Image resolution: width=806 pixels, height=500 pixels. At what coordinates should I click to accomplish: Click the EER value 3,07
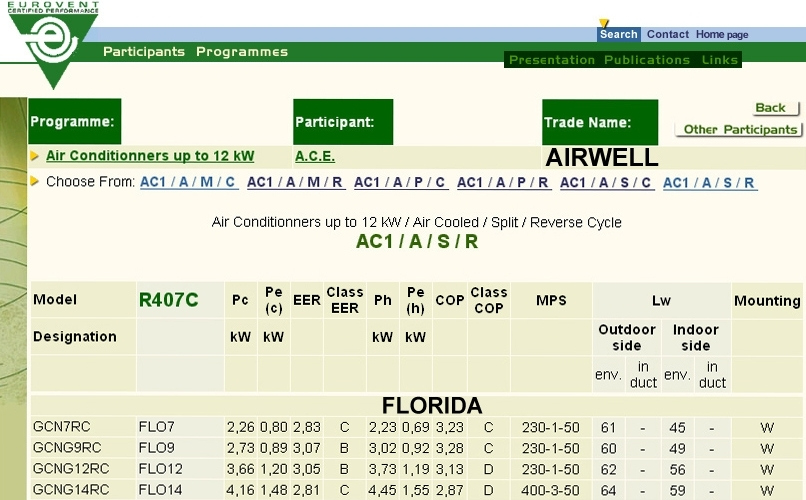[x=307, y=448]
